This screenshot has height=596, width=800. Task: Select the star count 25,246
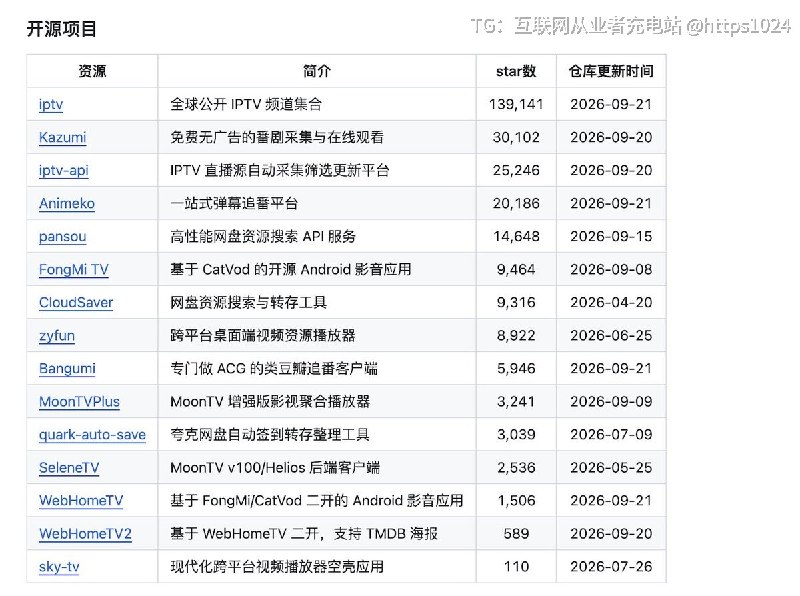(x=516, y=170)
